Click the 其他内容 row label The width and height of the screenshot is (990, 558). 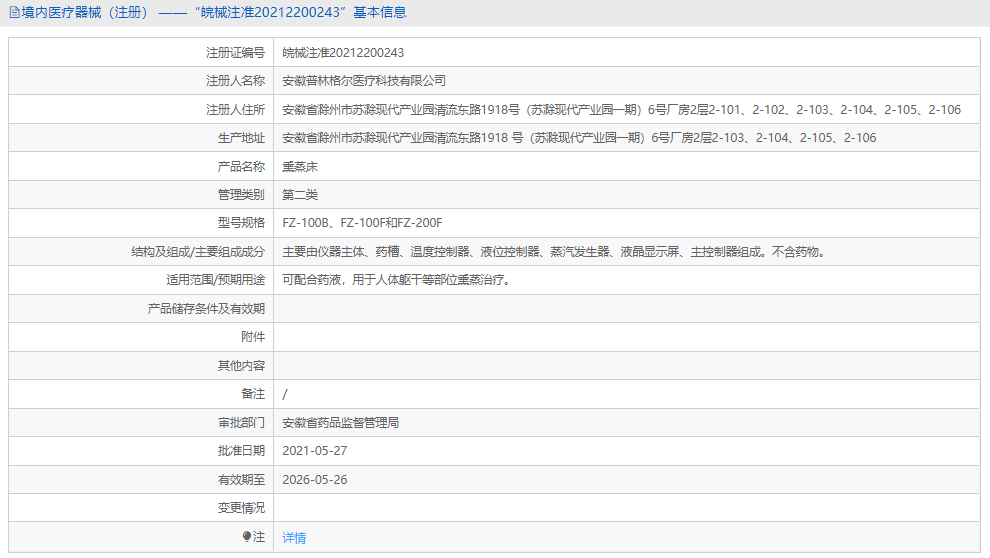241,366
